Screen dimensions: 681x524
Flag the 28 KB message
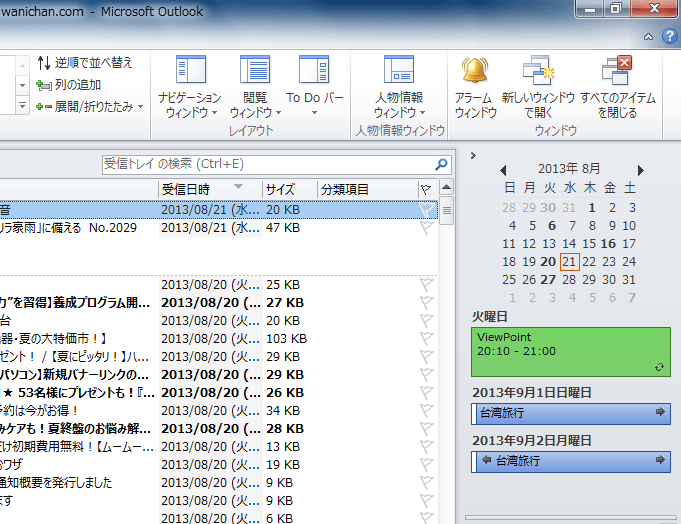point(427,428)
